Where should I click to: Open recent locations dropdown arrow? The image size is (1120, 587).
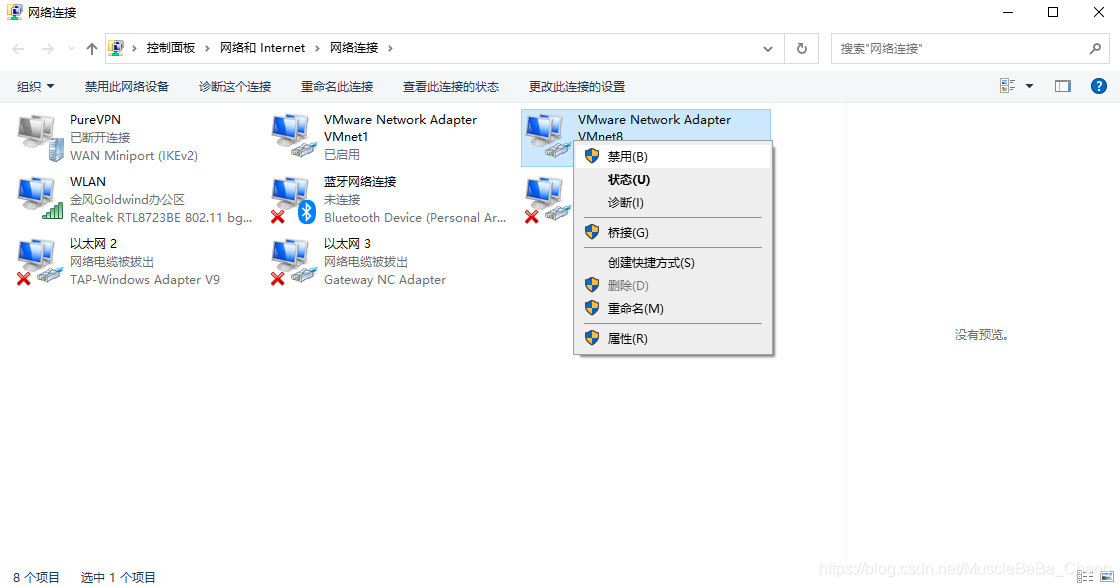71,49
